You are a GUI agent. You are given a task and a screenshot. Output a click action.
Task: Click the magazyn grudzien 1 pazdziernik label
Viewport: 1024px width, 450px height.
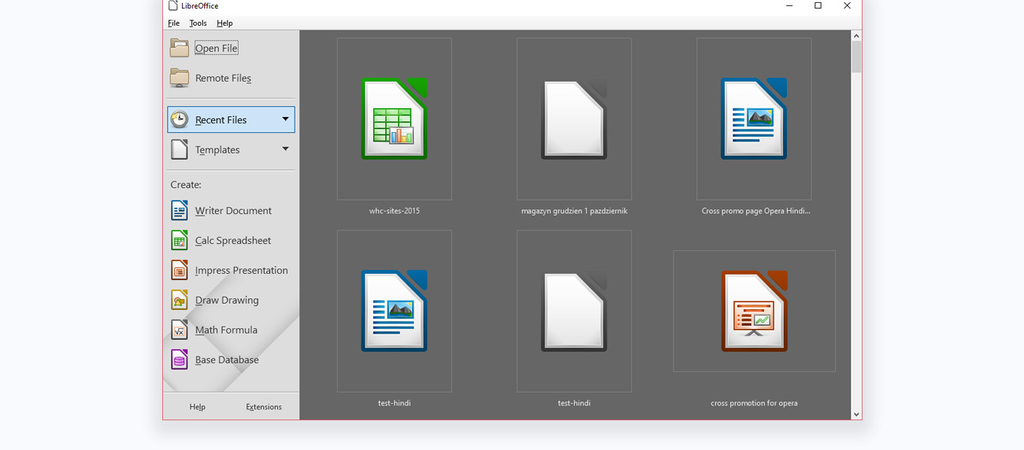tap(575, 211)
